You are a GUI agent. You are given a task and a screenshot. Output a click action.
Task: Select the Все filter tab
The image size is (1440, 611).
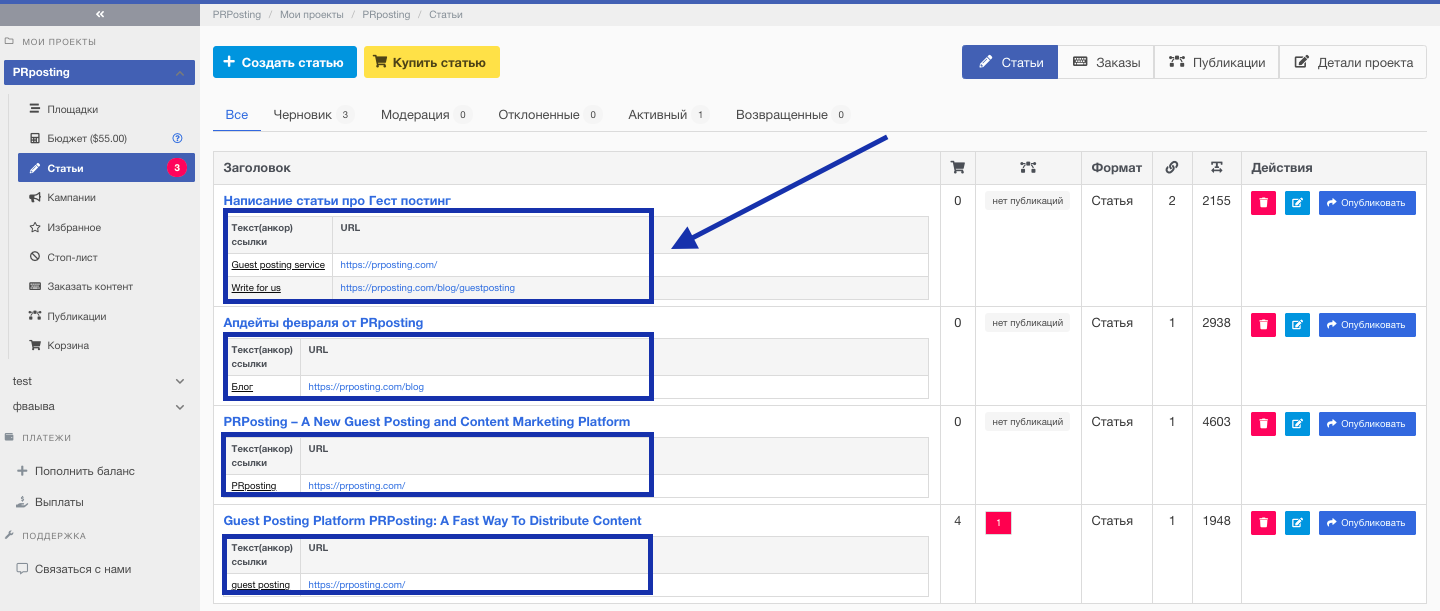click(237, 115)
